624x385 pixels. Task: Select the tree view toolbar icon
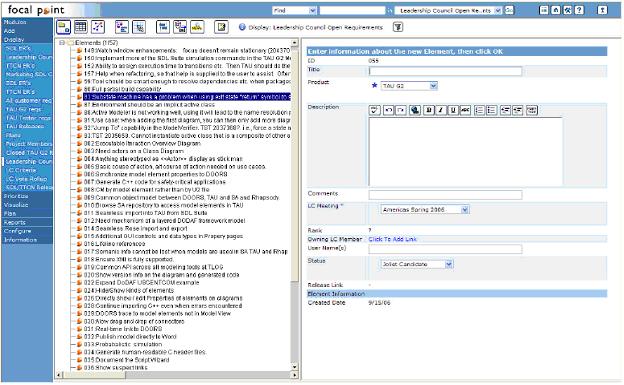click(x=63, y=27)
